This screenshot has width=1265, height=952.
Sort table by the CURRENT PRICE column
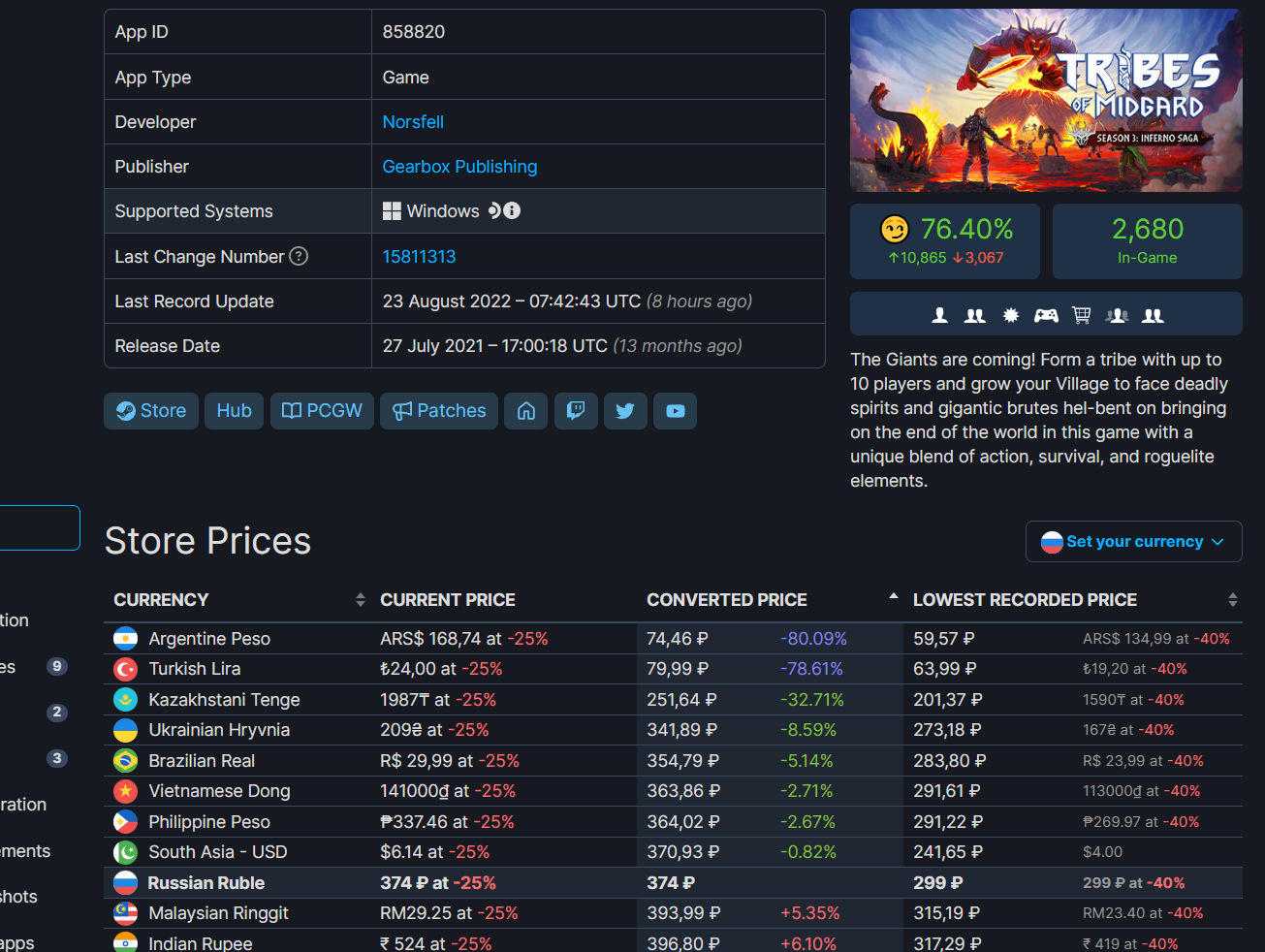(x=448, y=600)
